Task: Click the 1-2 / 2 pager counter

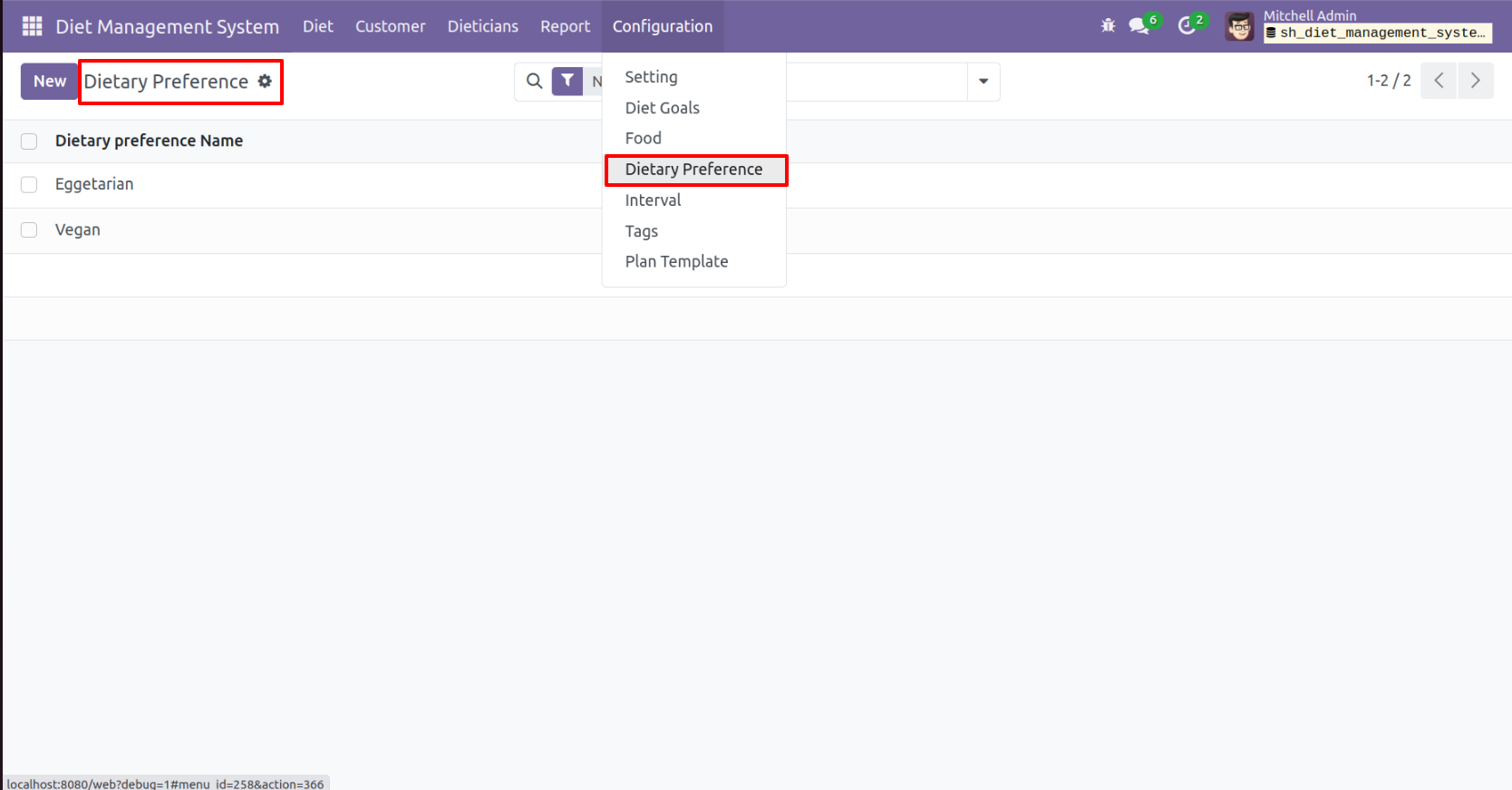Action: [x=1389, y=81]
